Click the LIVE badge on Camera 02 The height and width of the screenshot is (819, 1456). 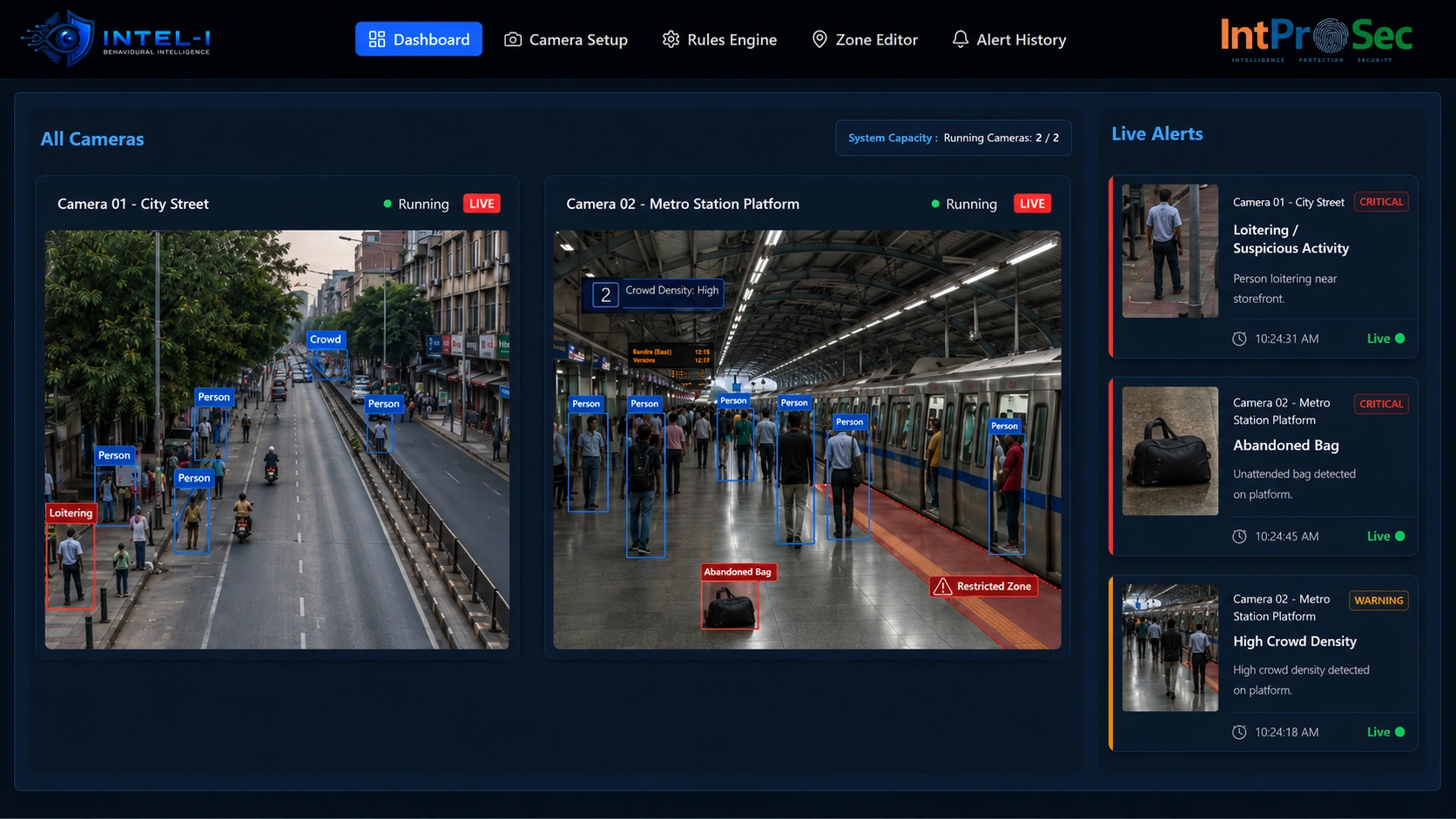pos(1032,204)
